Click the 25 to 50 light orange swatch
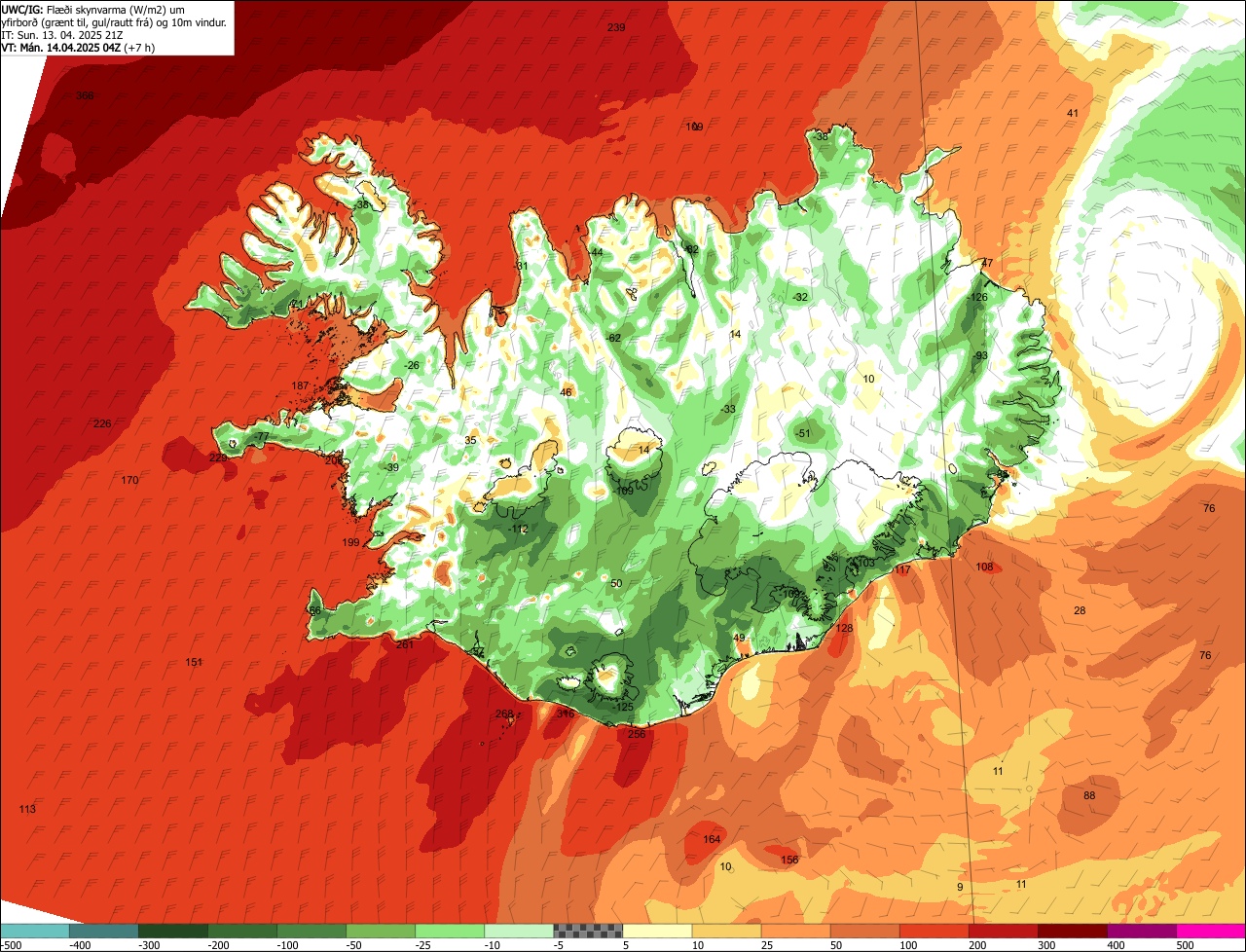 click(795, 931)
